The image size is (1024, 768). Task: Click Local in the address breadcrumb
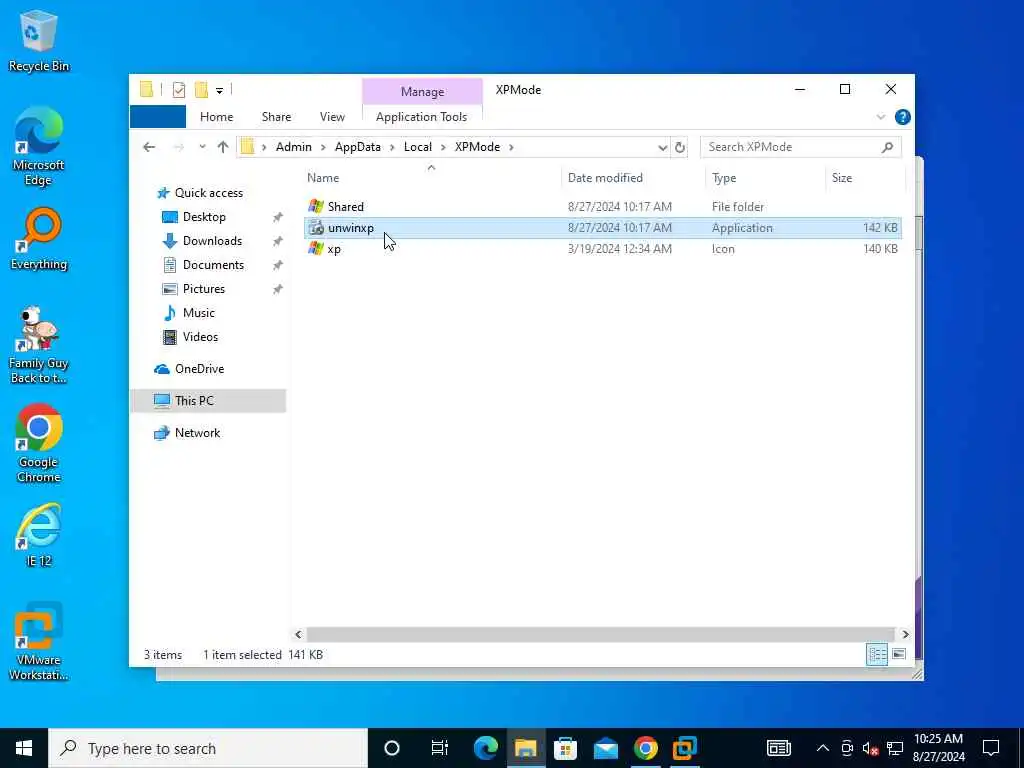click(x=417, y=147)
